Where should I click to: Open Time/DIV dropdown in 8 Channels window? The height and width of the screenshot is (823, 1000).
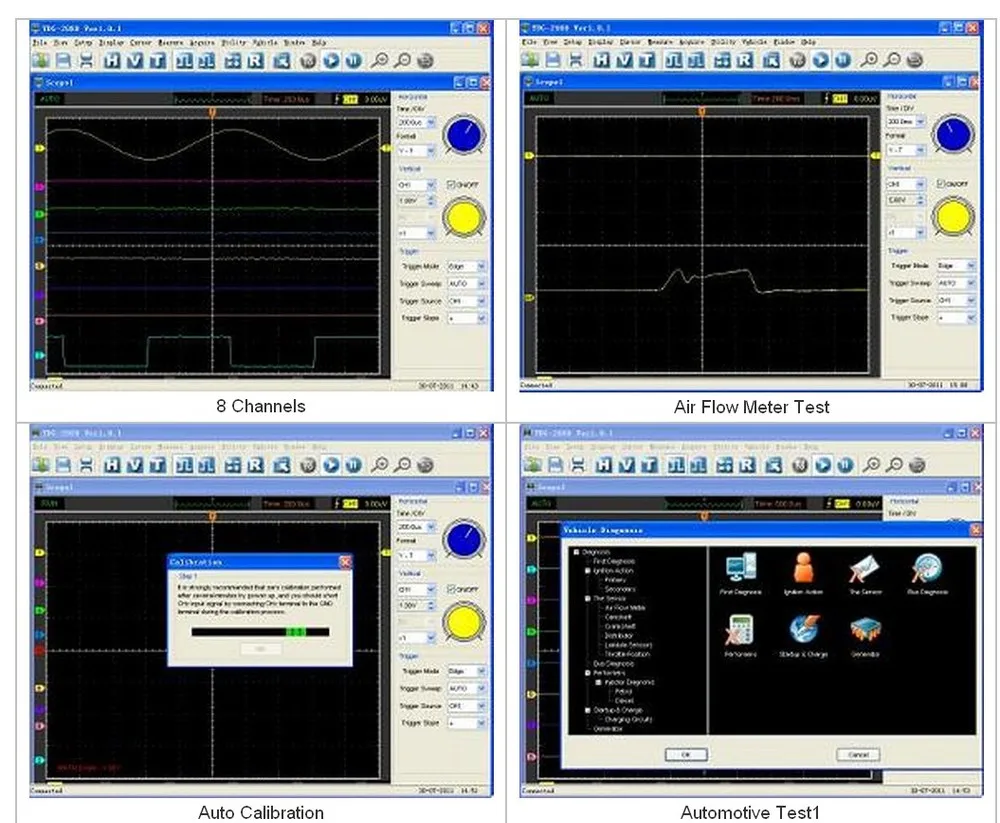pos(416,122)
